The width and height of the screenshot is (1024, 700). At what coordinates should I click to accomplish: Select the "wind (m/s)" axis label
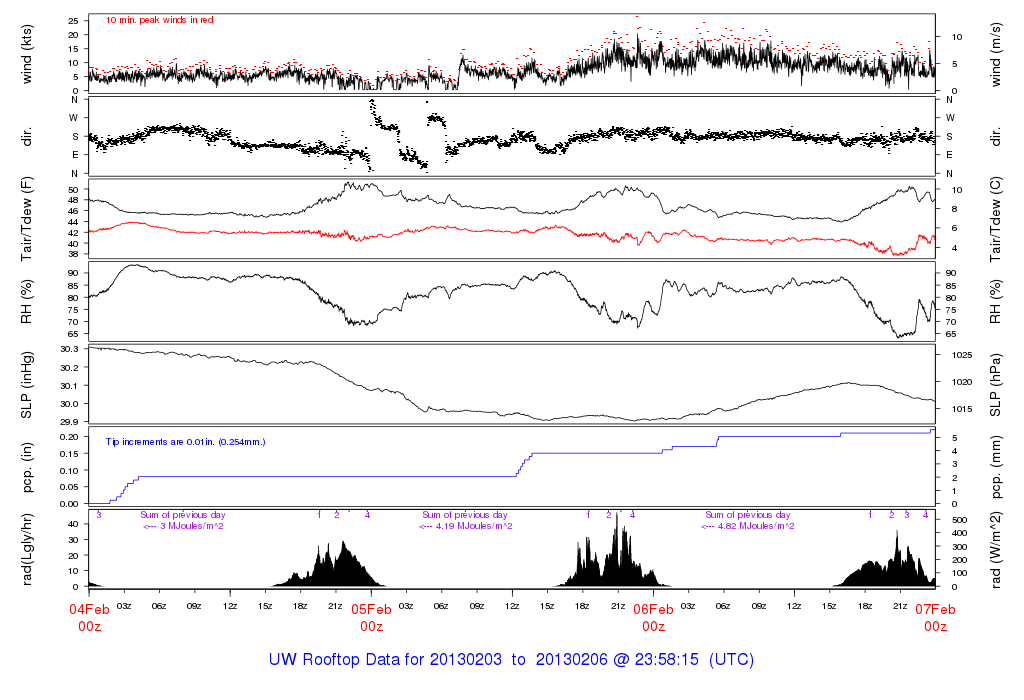point(995,54)
